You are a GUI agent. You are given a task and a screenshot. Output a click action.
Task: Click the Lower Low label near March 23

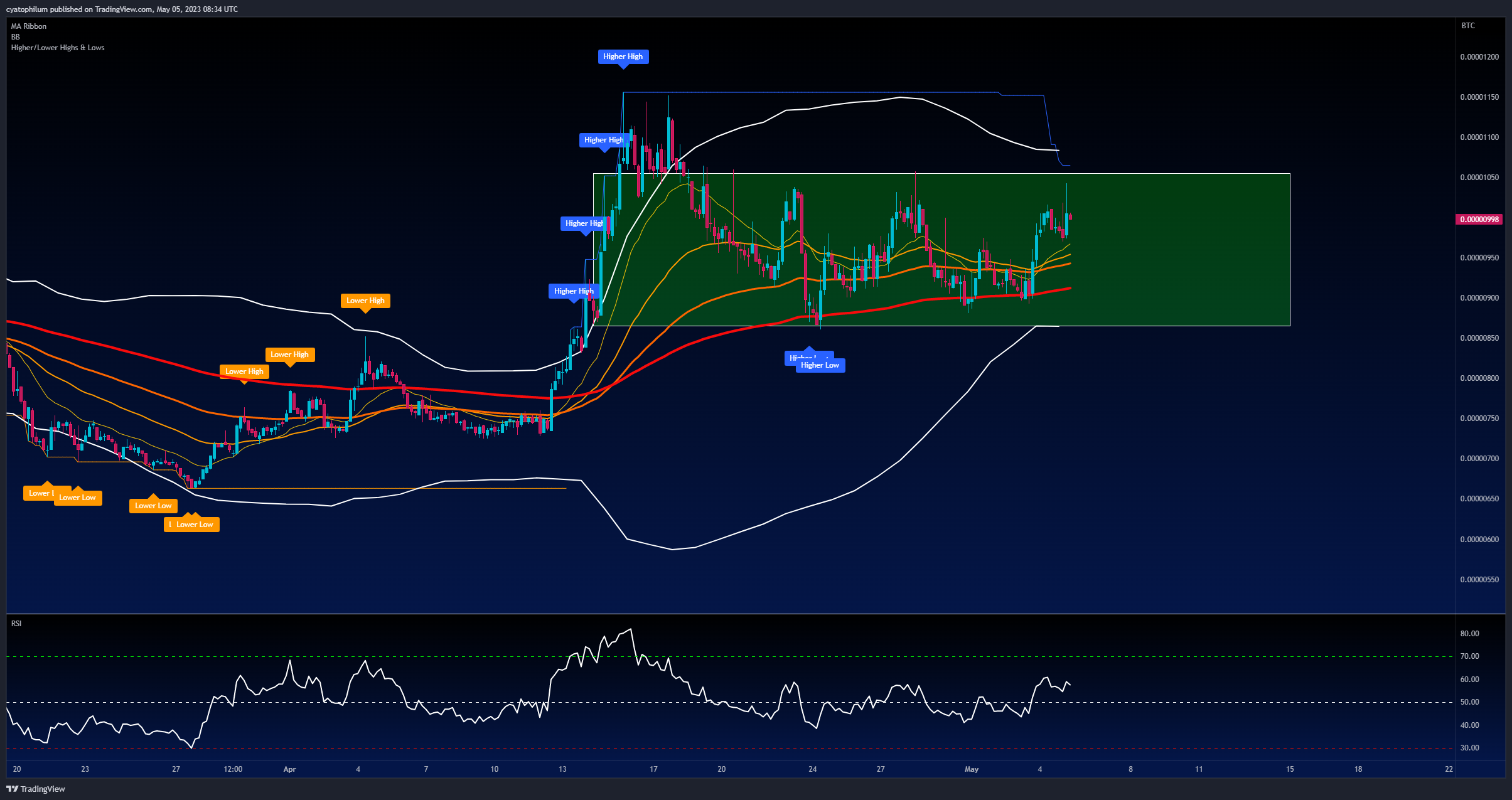(x=78, y=498)
